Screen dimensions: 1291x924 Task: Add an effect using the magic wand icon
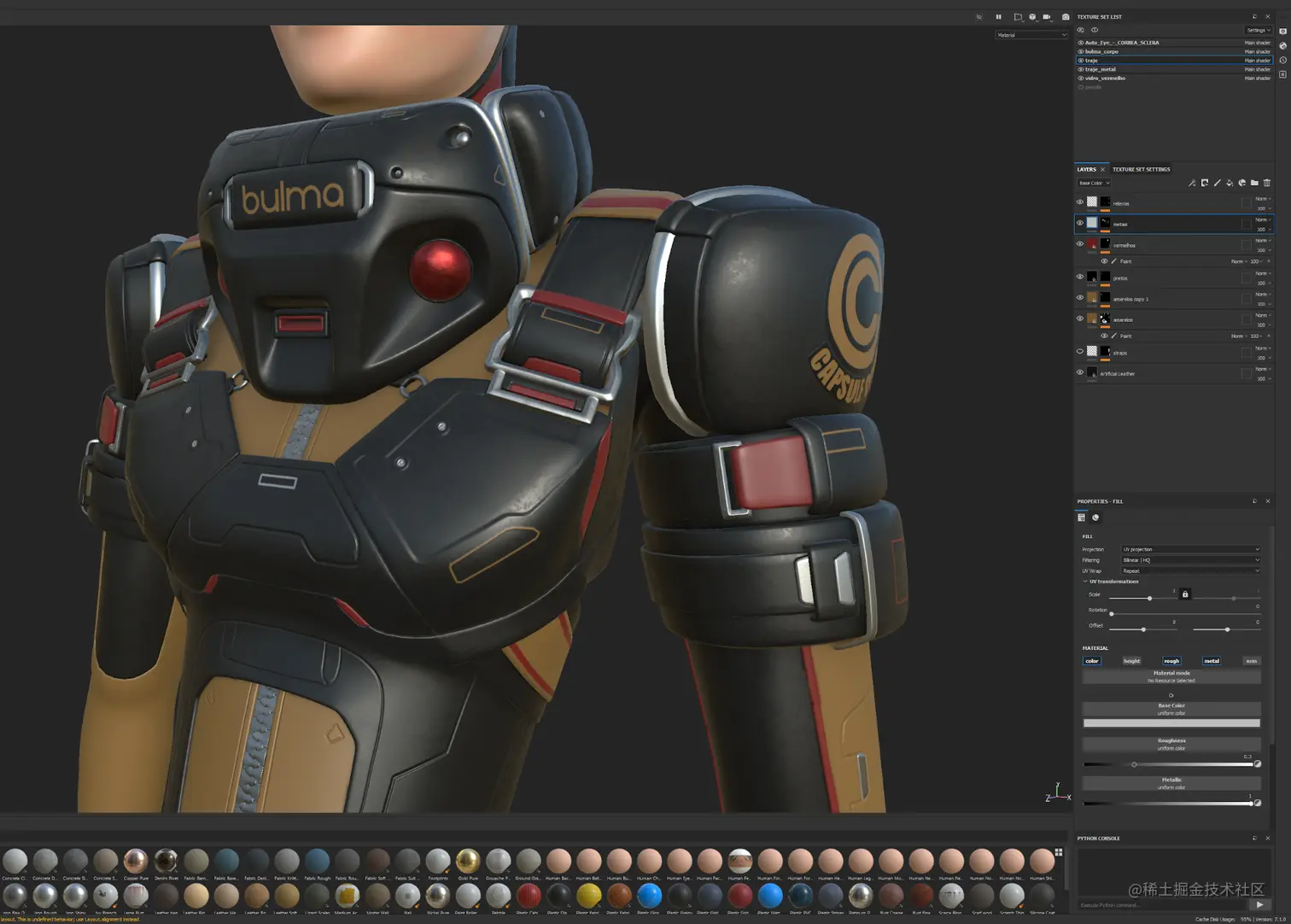point(1192,183)
